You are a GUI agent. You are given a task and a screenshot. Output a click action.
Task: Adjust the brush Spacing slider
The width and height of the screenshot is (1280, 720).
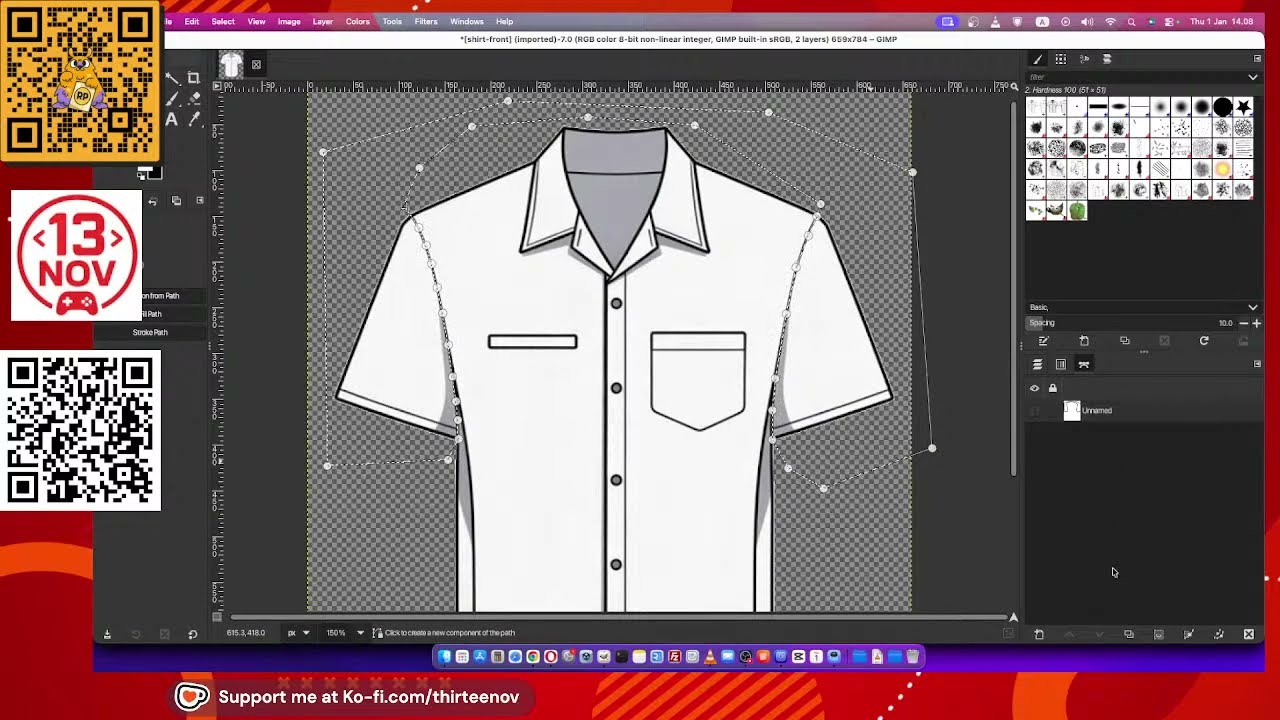pyautogui.click(x=1130, y=323)
